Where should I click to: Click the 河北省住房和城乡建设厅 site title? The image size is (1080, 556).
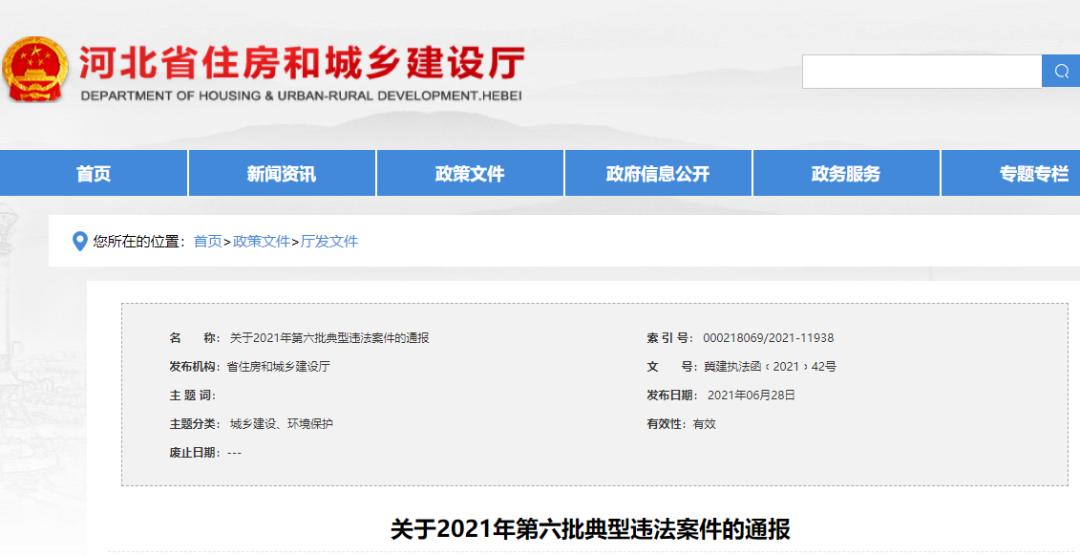point(302,63)
